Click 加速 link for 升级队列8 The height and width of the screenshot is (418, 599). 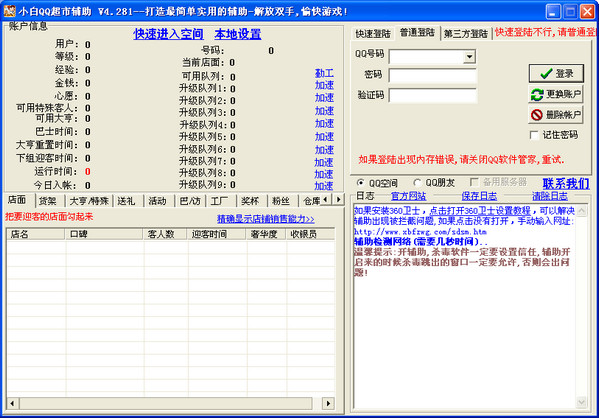coord(324,174)
